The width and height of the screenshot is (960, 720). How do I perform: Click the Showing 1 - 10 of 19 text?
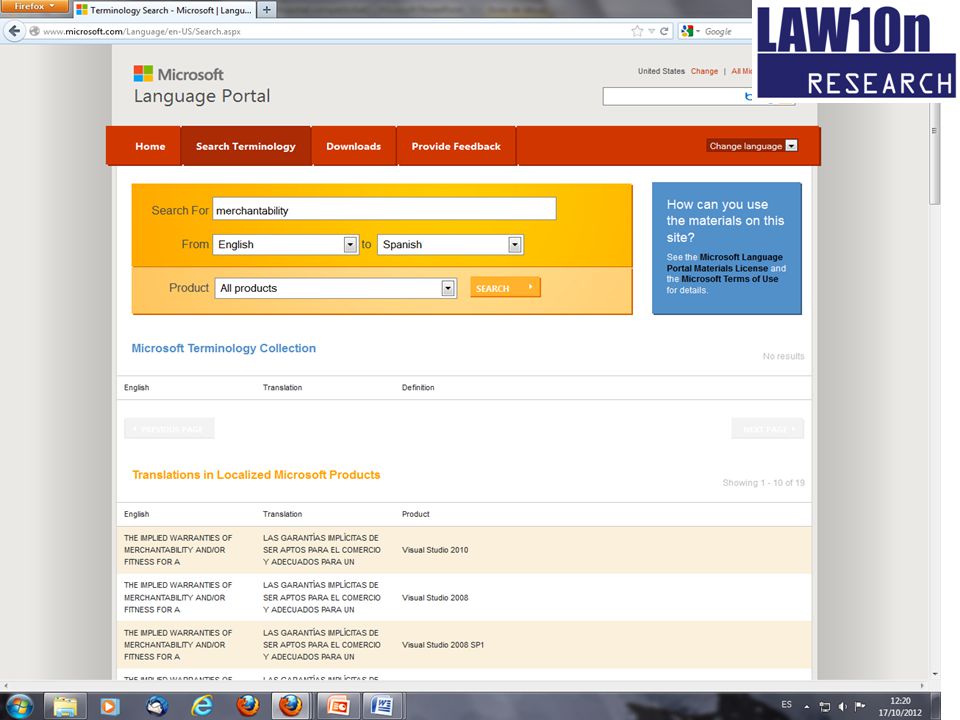763,483
